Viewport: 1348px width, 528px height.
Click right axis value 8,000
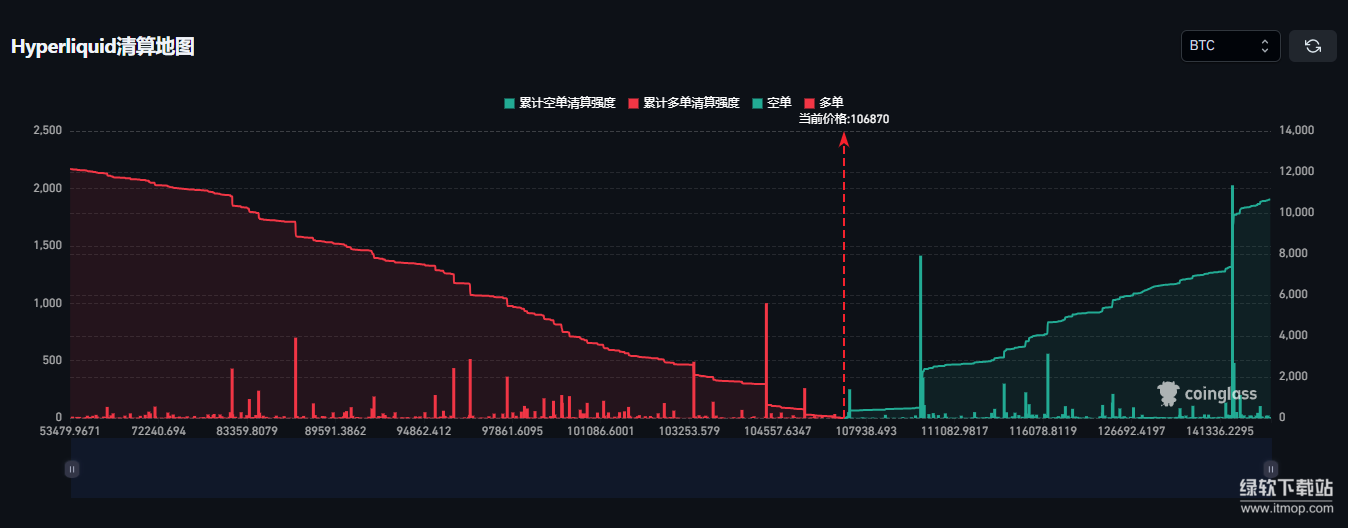click(x=1294, y=254)
